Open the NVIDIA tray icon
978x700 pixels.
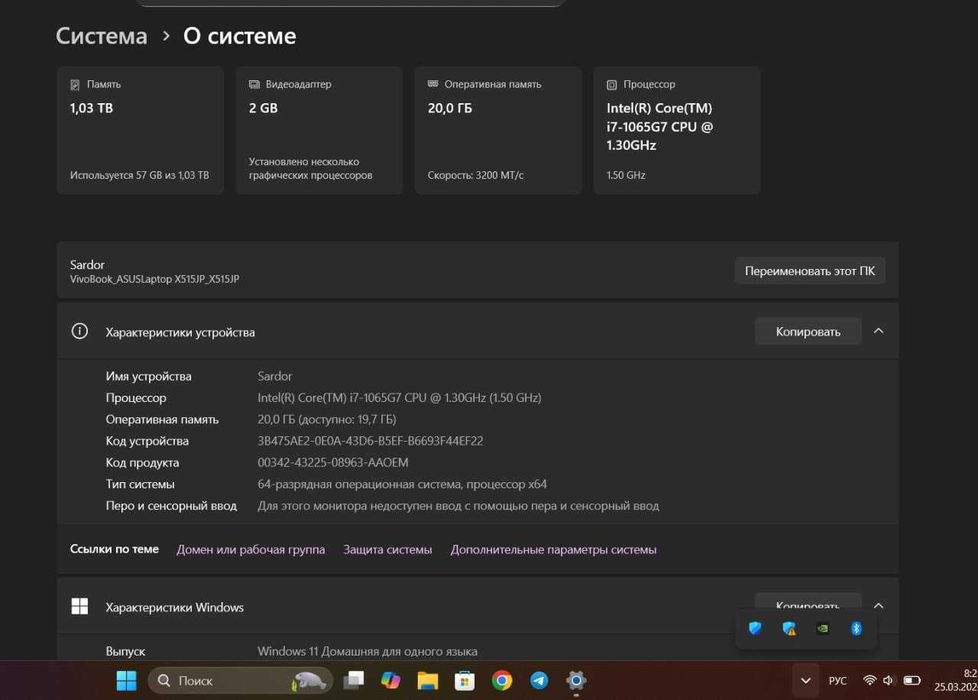823,628
